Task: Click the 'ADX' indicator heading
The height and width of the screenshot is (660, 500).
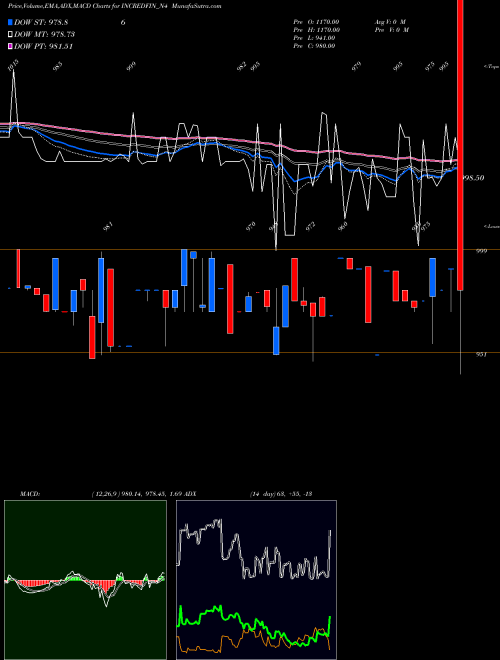Action: pos(190,494)
